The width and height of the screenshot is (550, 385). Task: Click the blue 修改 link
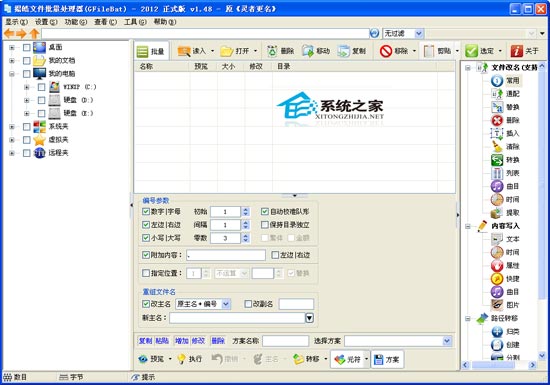(198, 341)
